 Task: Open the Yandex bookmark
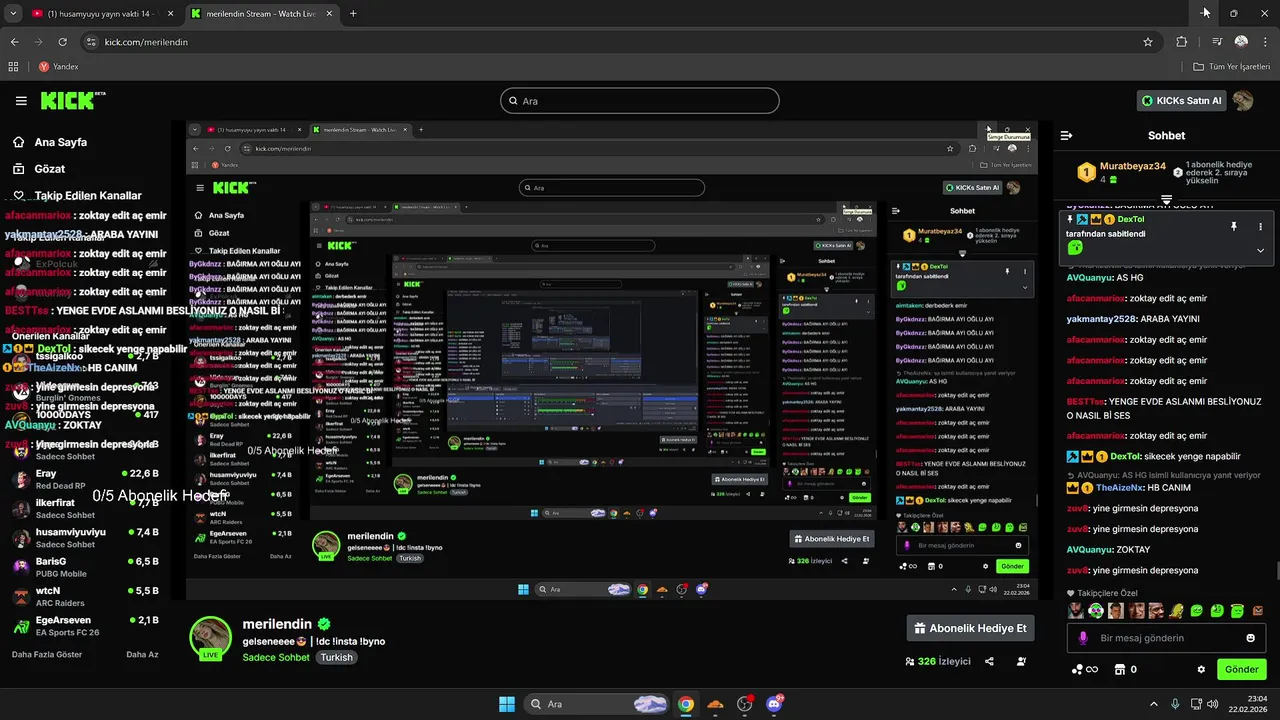coord(58,67)
